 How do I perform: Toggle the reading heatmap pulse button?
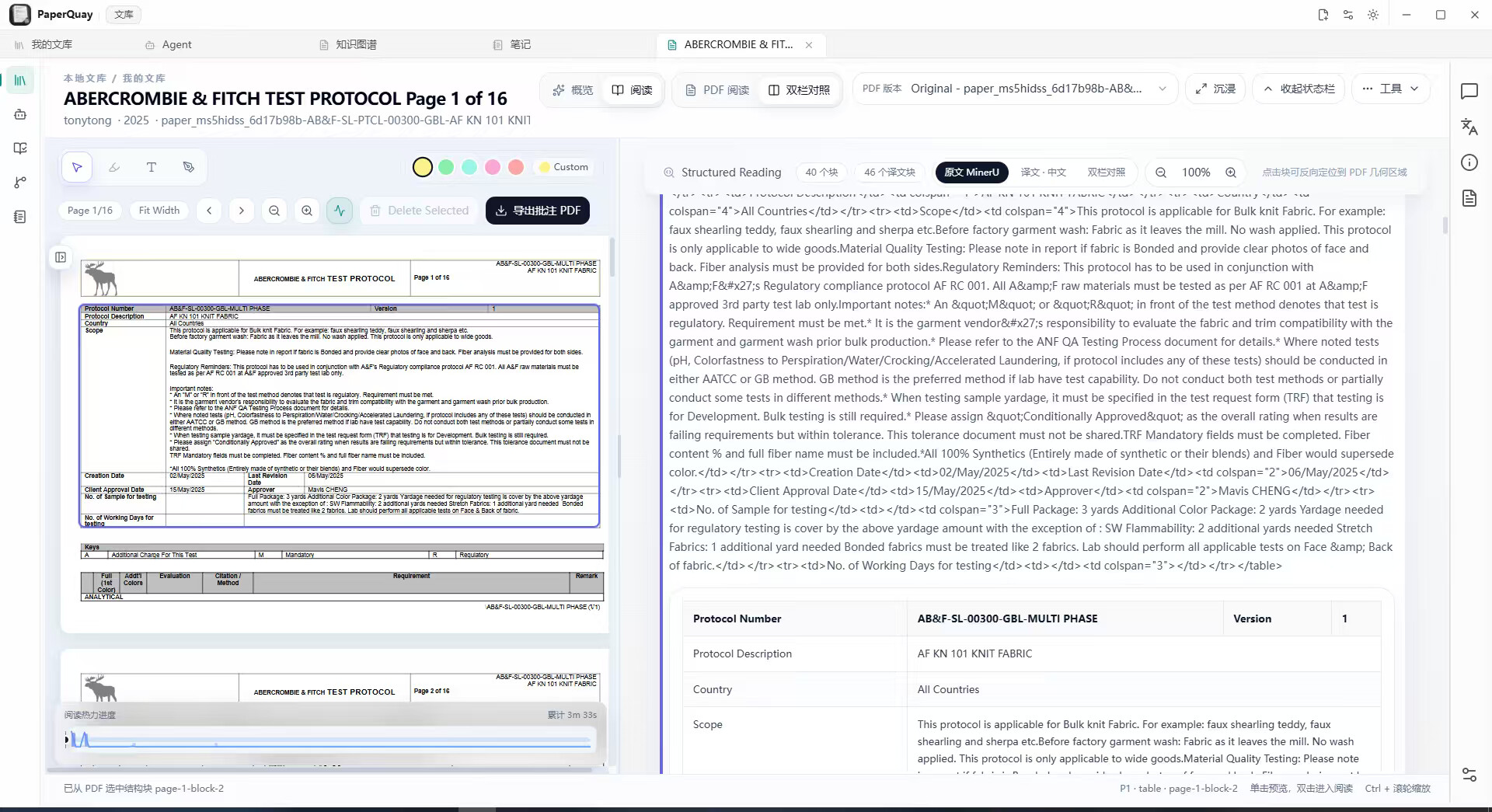(x=340, y=211)
